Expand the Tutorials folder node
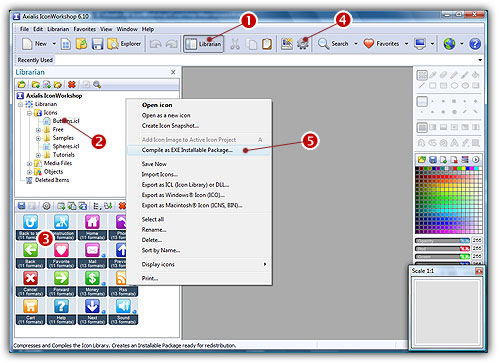The width and height of the screenshot is (500, 363). pos(38,155)
